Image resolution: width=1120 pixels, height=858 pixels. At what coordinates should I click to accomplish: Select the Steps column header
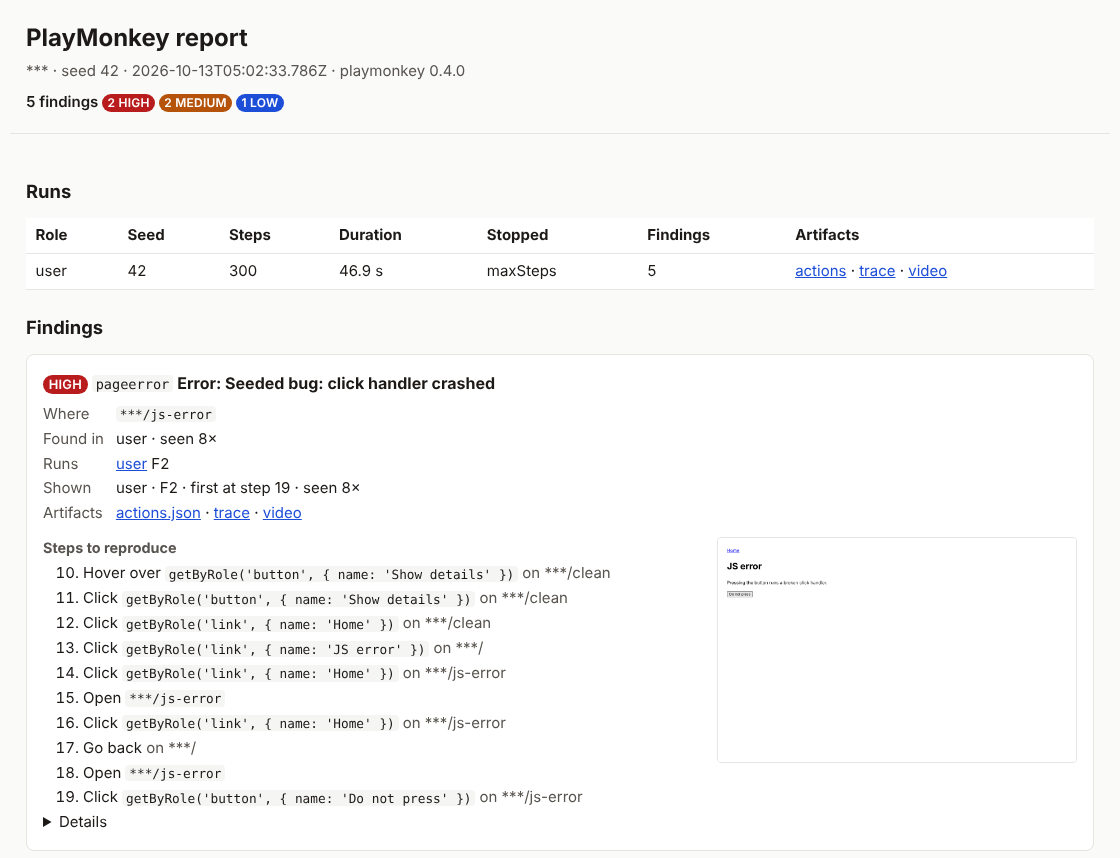click(x=249, y=235)
